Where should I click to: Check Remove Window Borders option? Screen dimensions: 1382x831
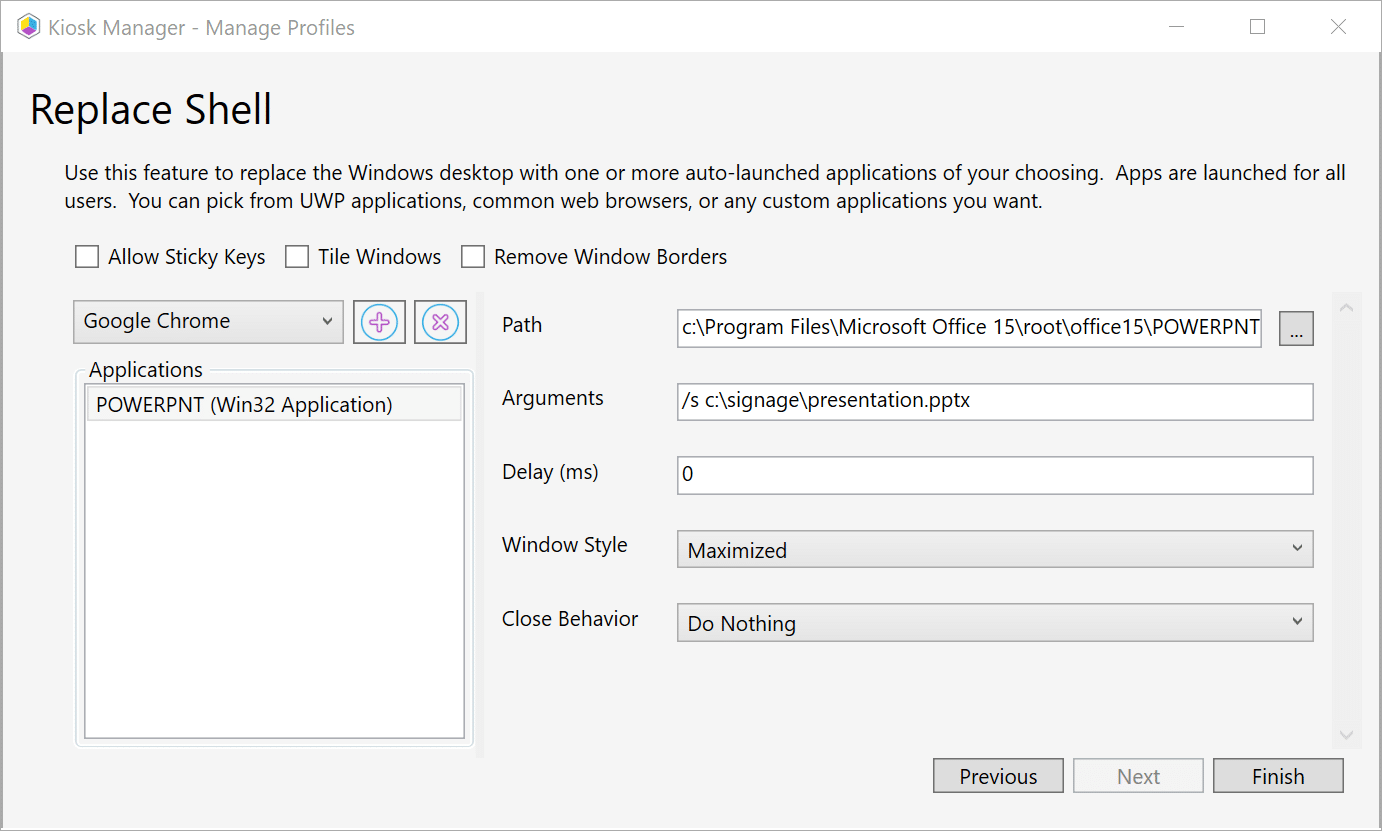(473, 257)
